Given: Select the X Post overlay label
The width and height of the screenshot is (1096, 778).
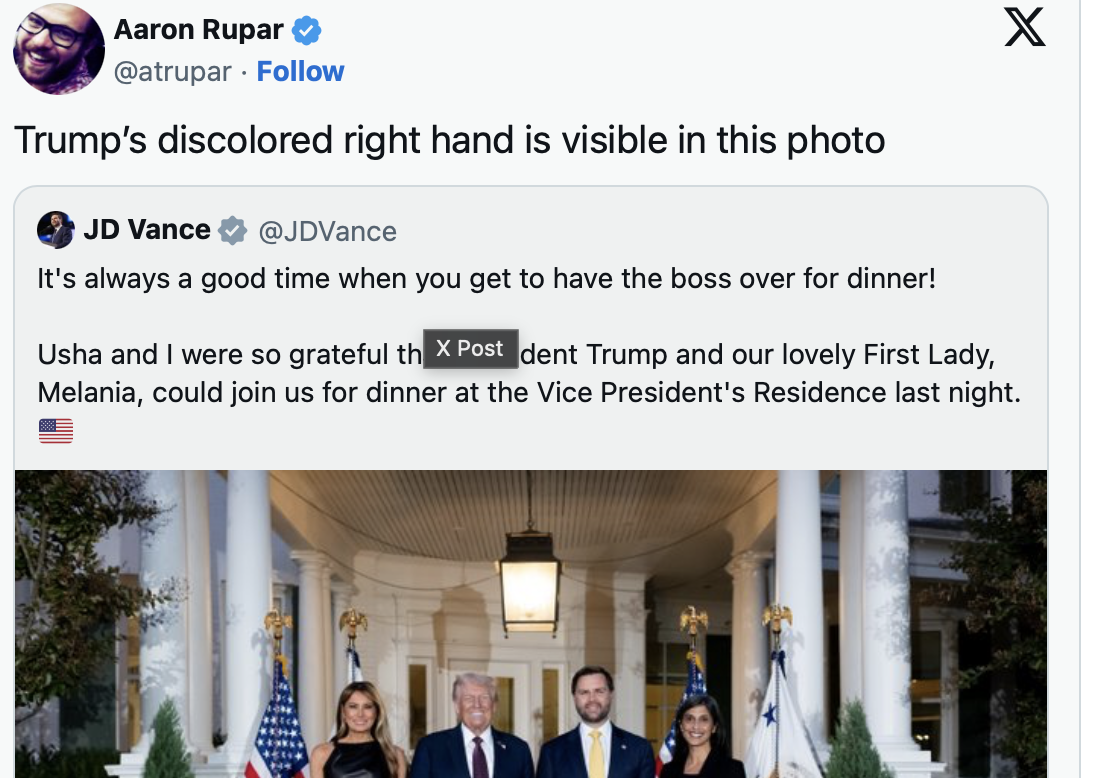Looking at the screenshot, I should click(470, 348).
